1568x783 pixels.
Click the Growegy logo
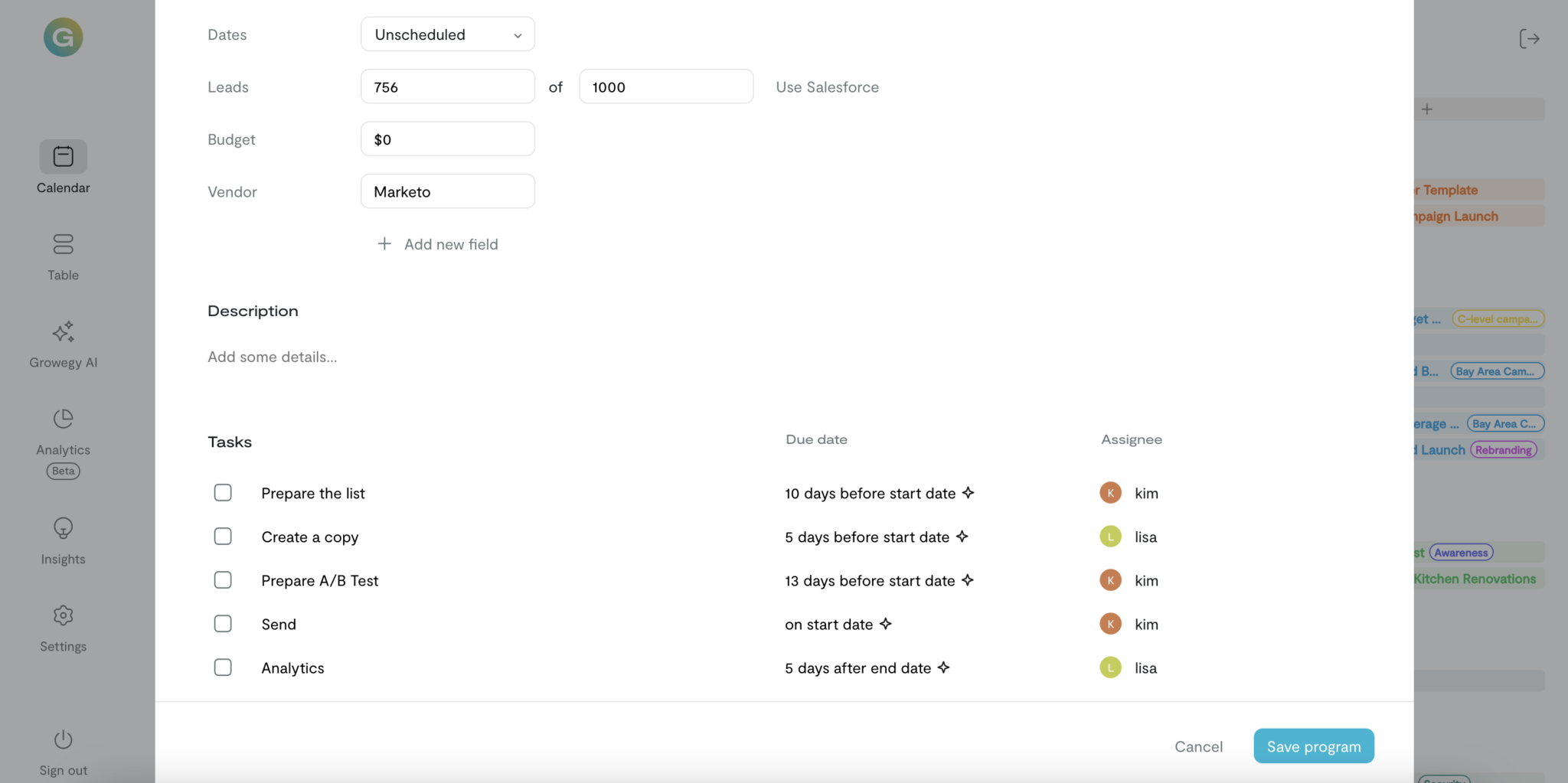(x=63, y=38)
